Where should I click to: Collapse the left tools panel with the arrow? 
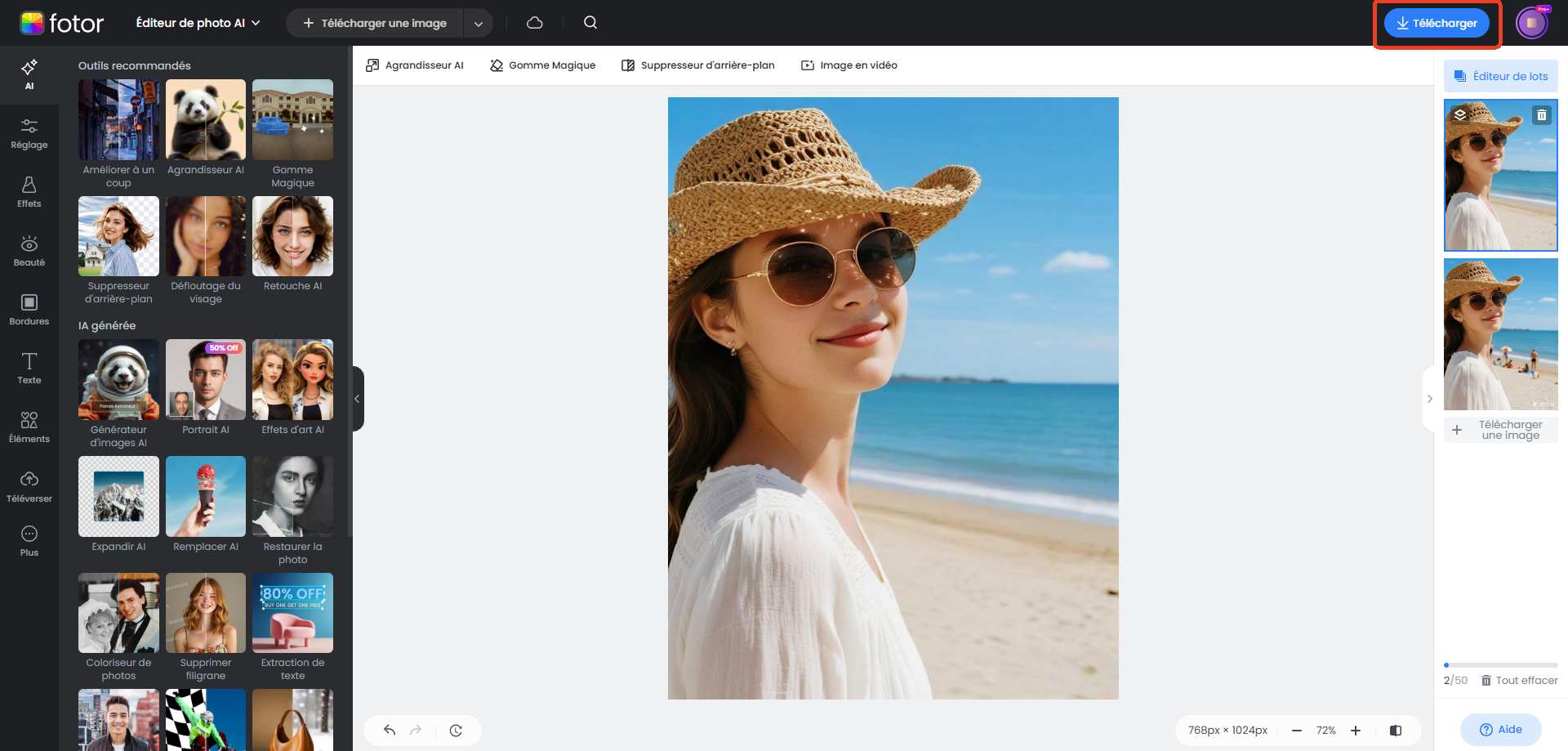click(357, 399)
